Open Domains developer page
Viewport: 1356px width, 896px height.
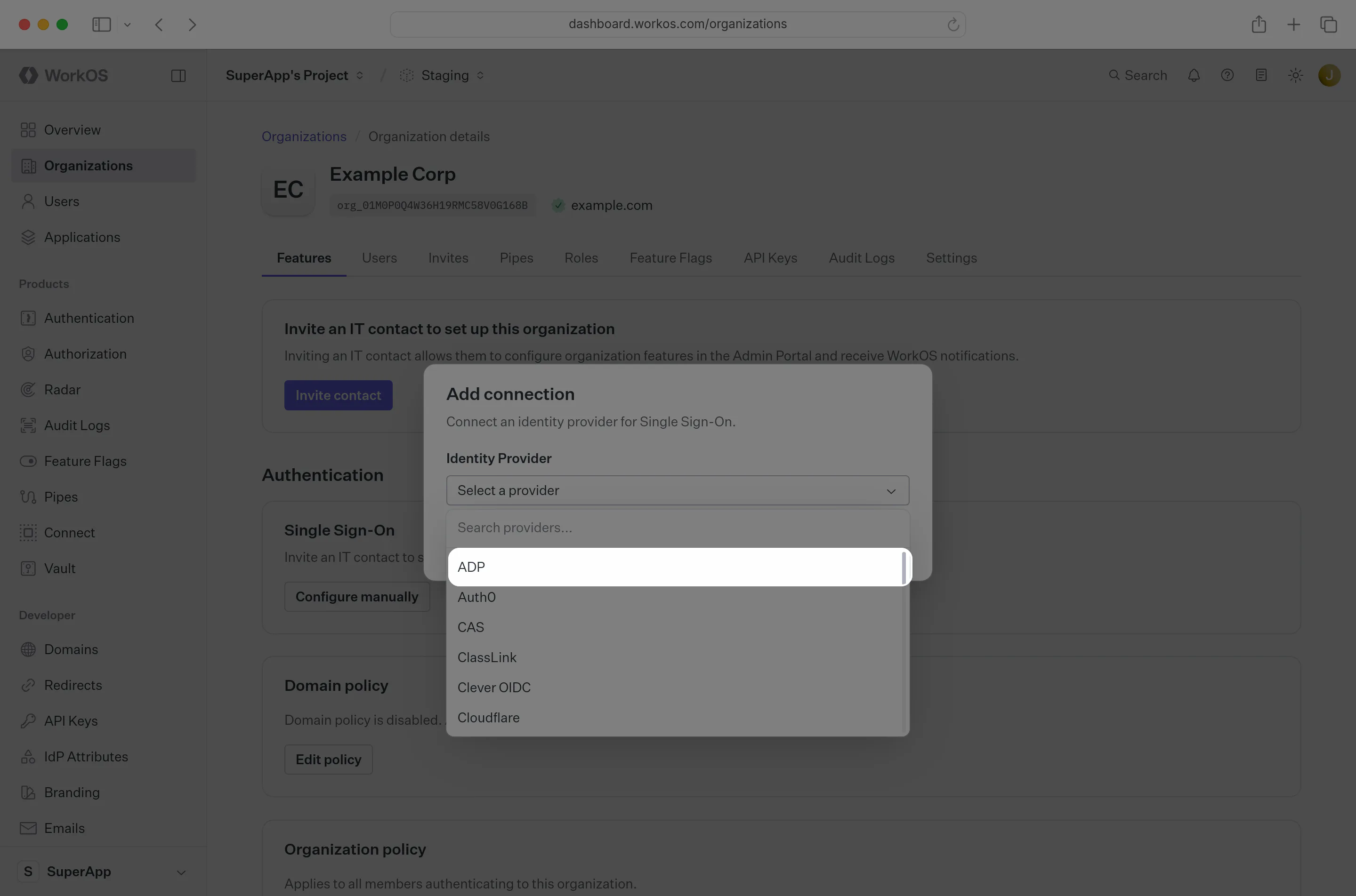pyautogui.click(x=104, y=649)
